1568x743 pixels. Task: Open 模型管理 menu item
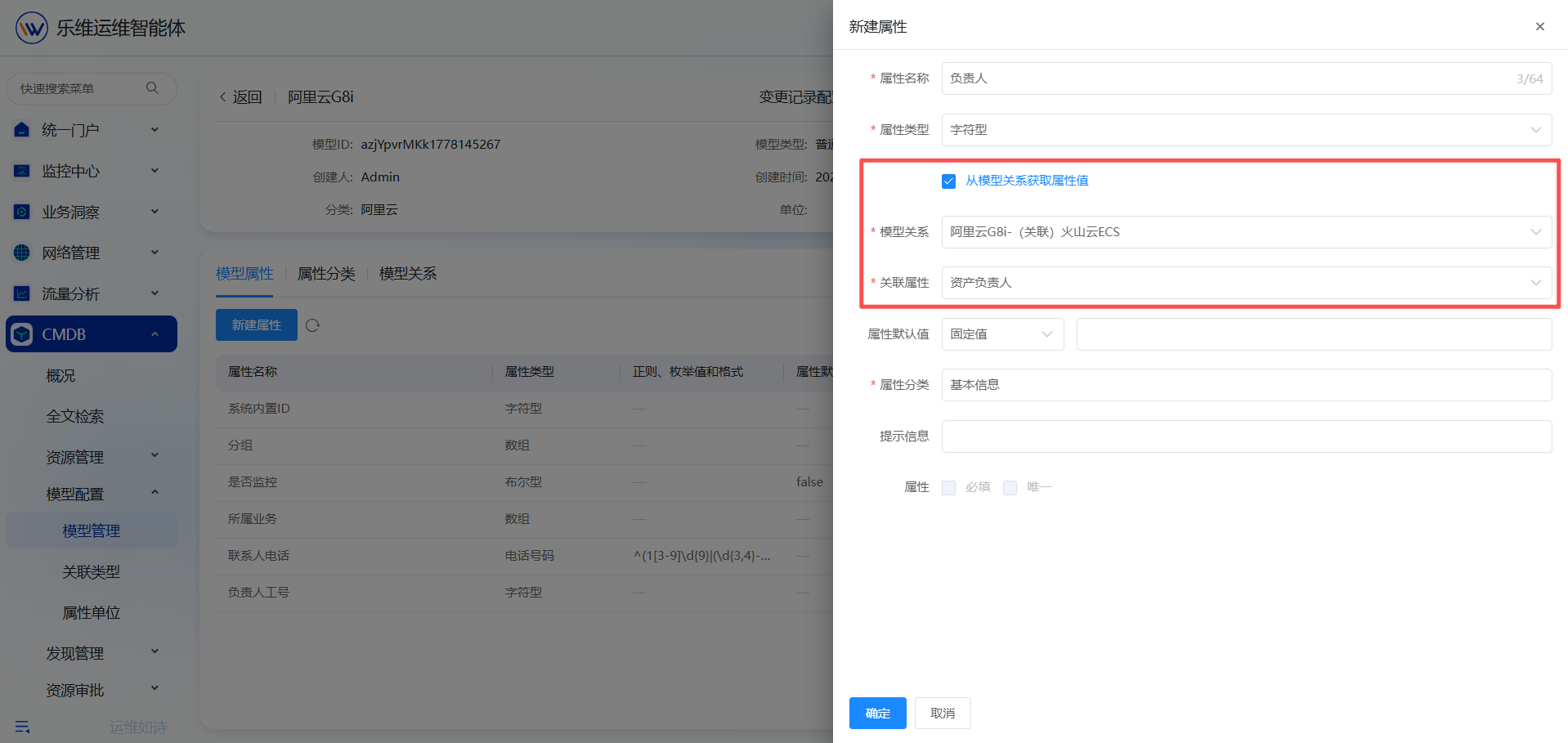point(91,530)
